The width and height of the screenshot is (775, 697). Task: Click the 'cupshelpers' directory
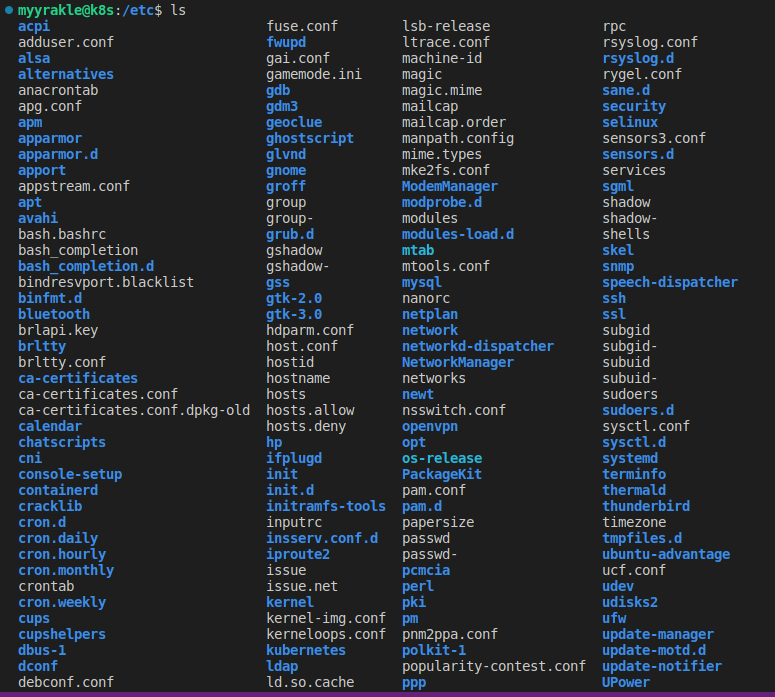(x=62, y=634)
